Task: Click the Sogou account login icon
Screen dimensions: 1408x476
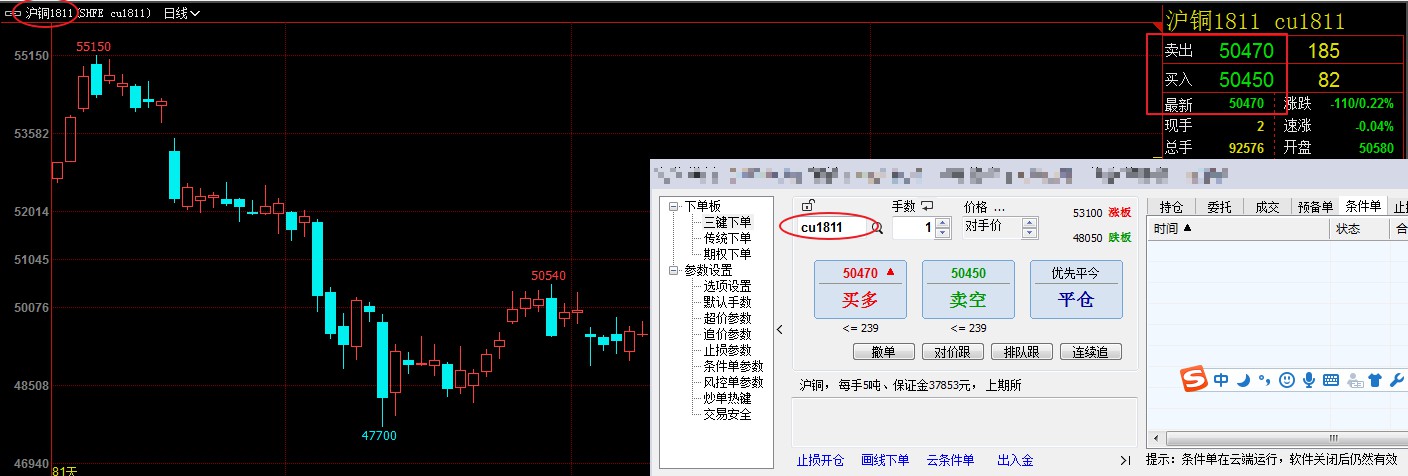Action: 1356,380
